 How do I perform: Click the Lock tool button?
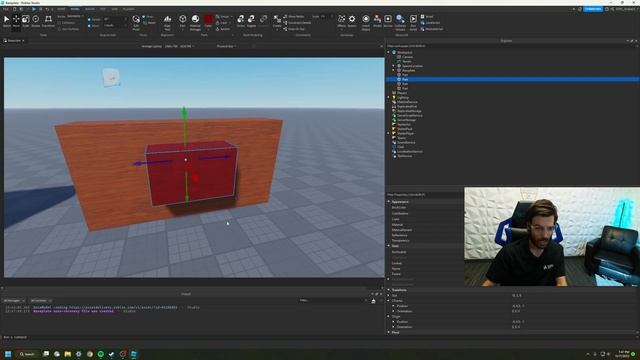[223, 23]
